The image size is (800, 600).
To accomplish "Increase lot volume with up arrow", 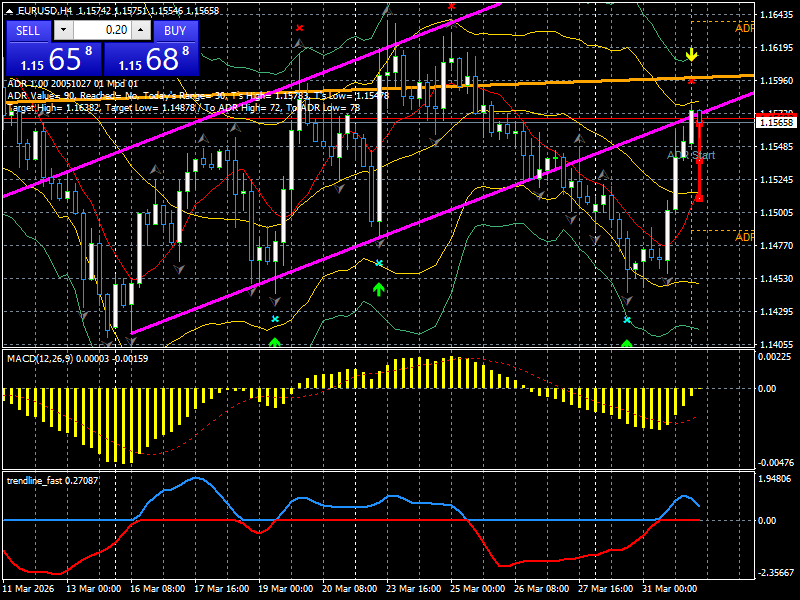I will (141, 30).
